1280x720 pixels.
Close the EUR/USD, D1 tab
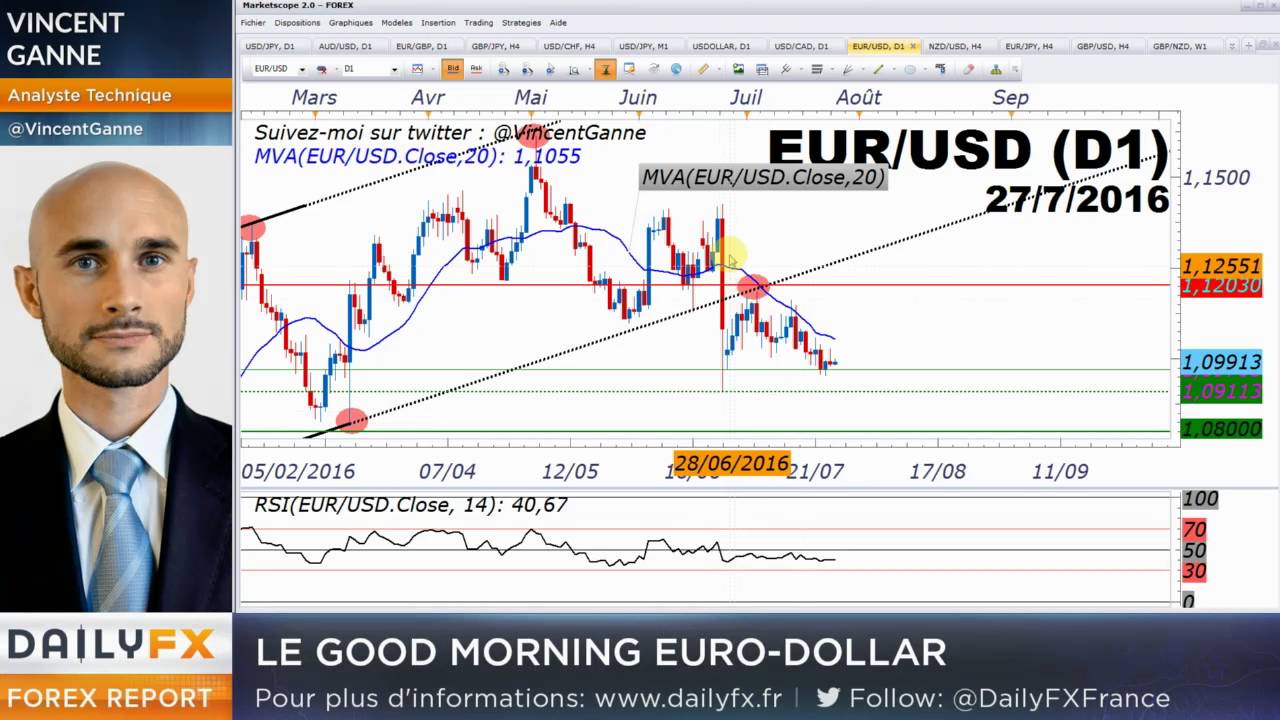913,46
